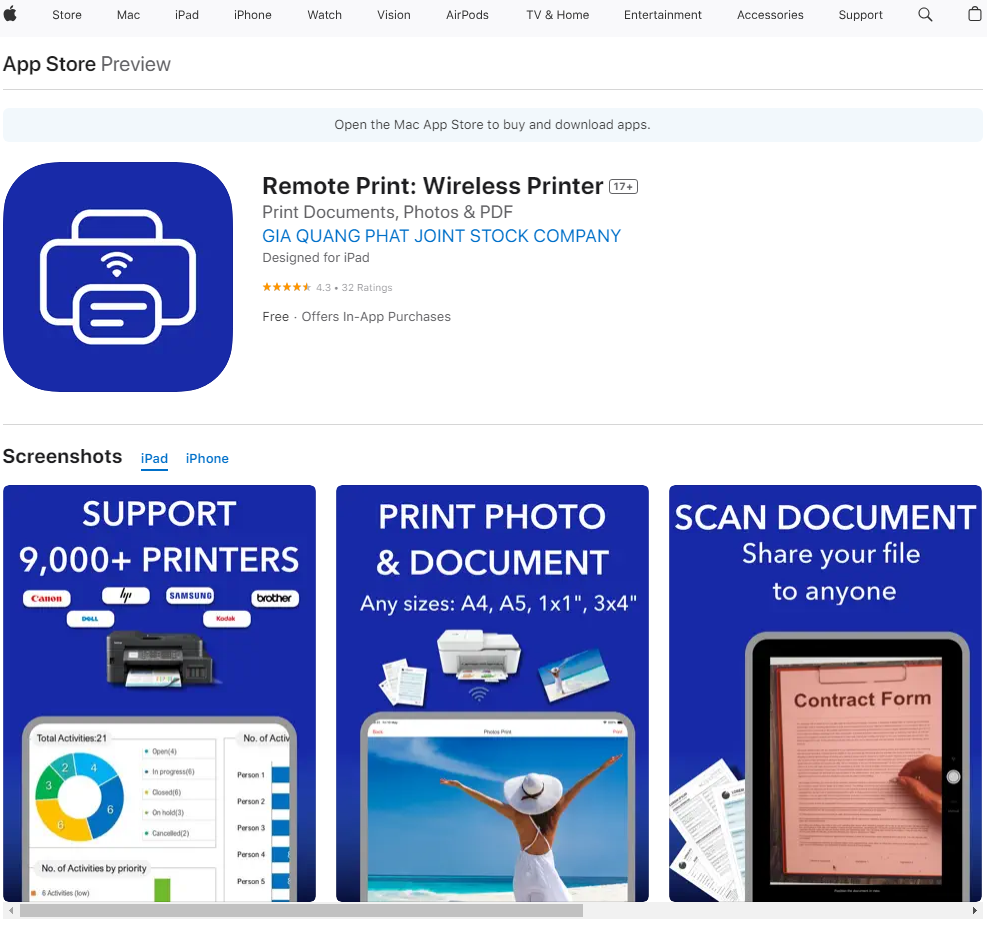
Task: Open the GIA QUANG PHAT developer link
Action: 441,236
